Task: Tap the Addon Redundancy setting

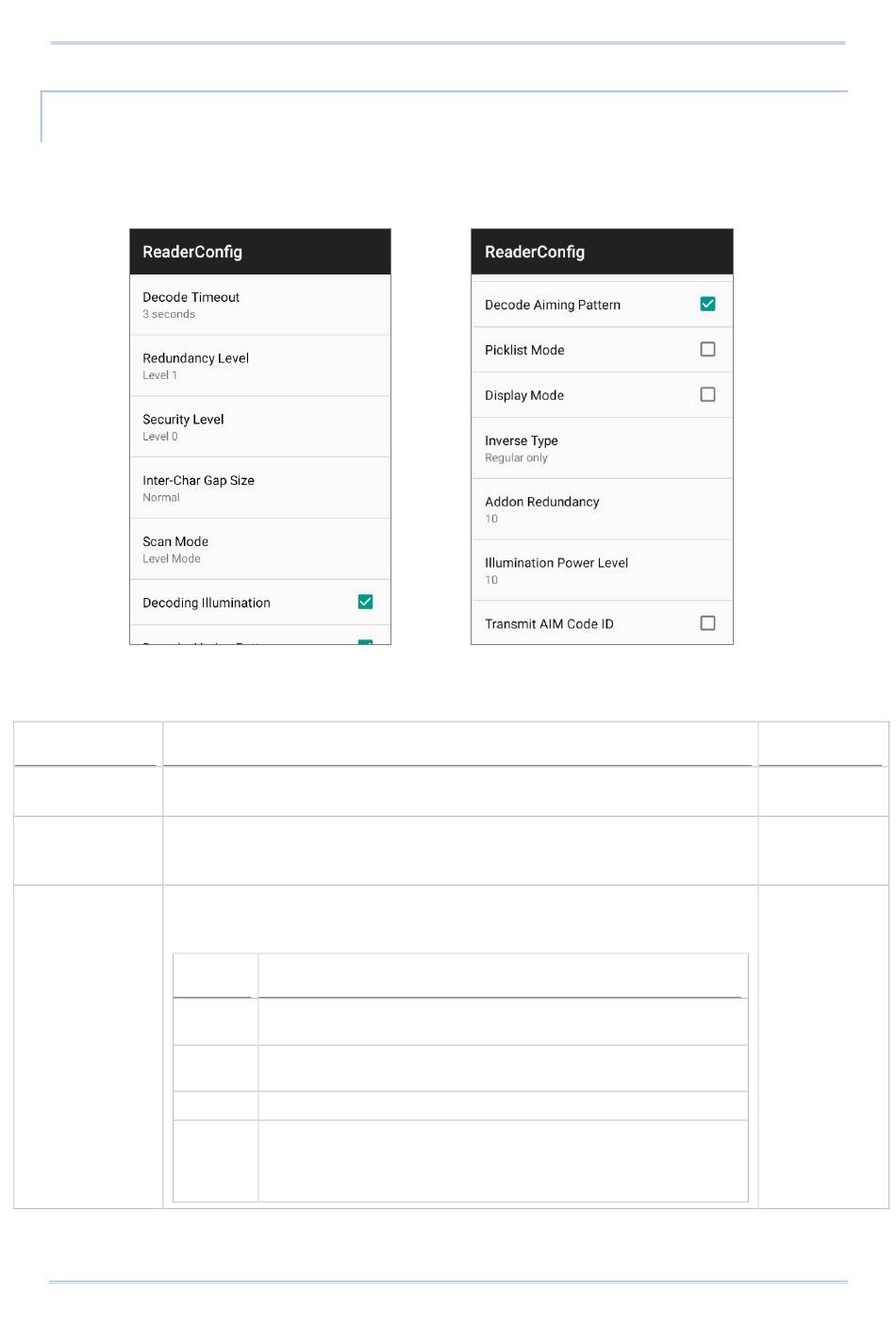Action: point(601,509)
